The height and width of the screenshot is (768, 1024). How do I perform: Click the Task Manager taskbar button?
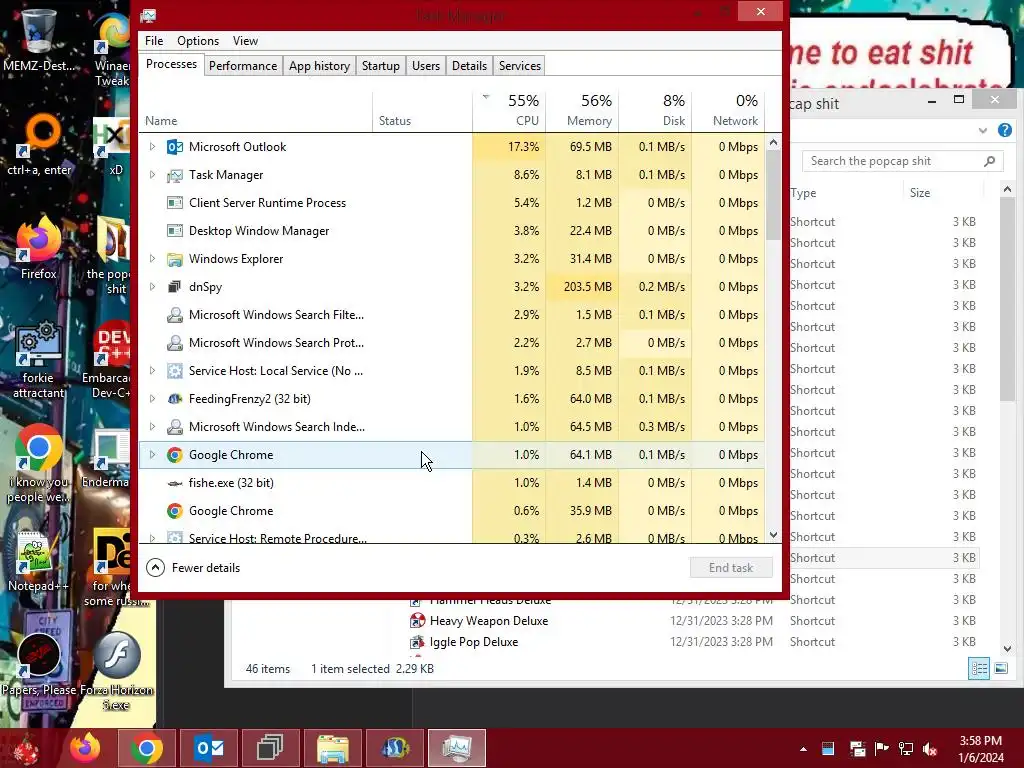point(457,748)
